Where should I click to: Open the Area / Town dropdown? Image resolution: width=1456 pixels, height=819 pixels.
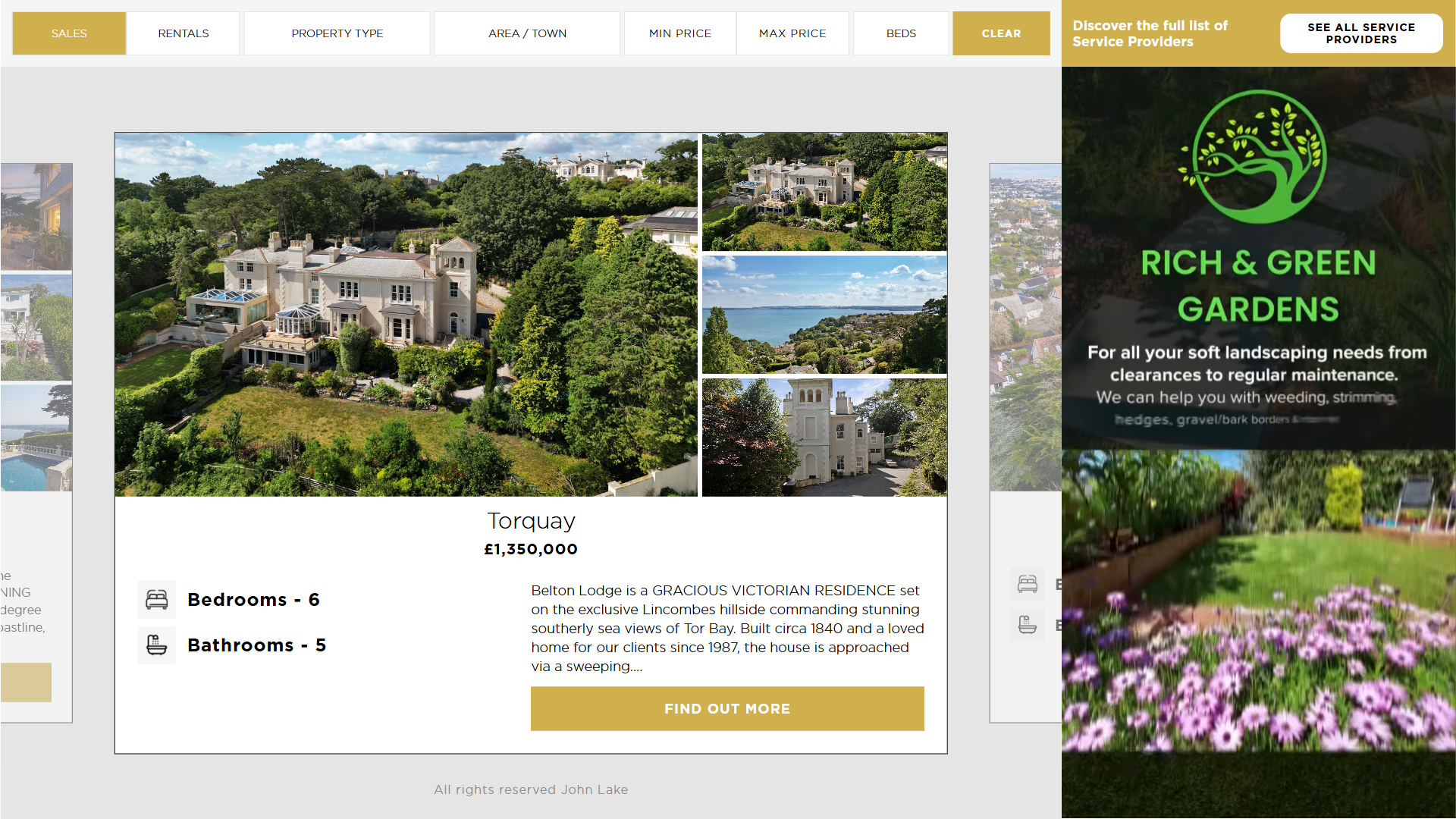[528, 33]
